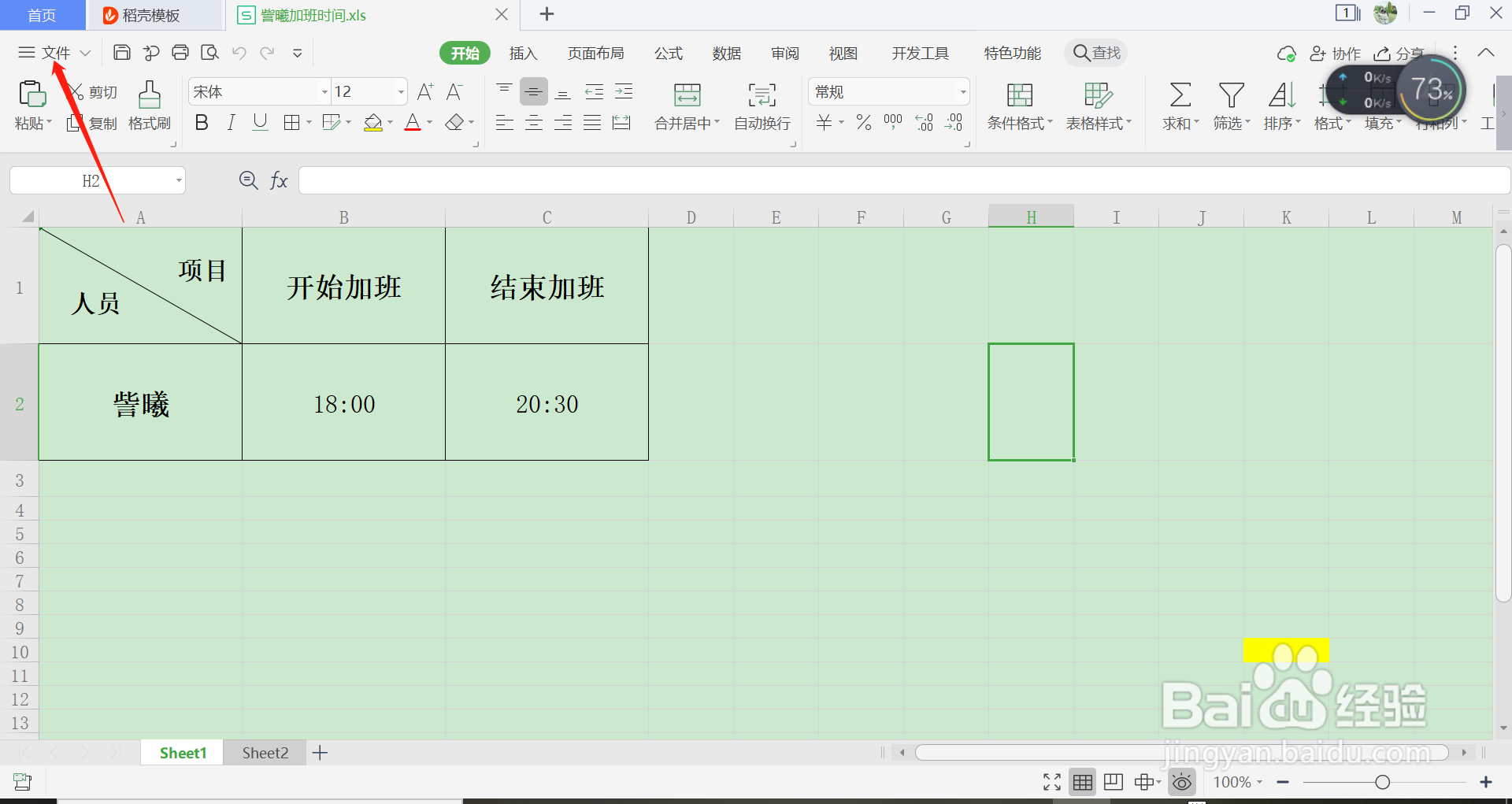Open quick access toolbar customize arrow
The width and height of the screenshot is (1512, 804).
point(298,53)
